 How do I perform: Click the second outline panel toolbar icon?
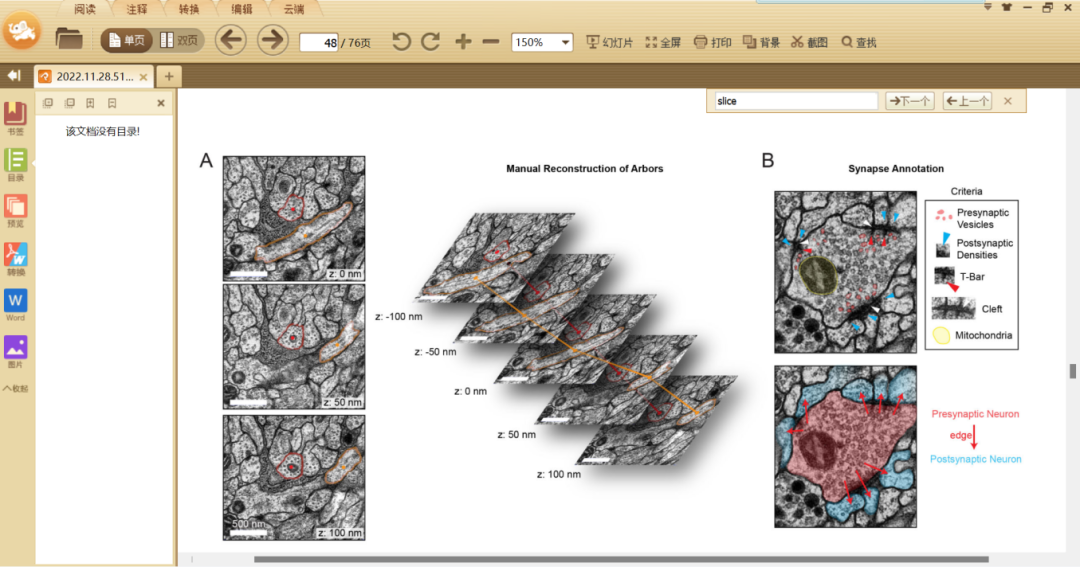[70, 103]
